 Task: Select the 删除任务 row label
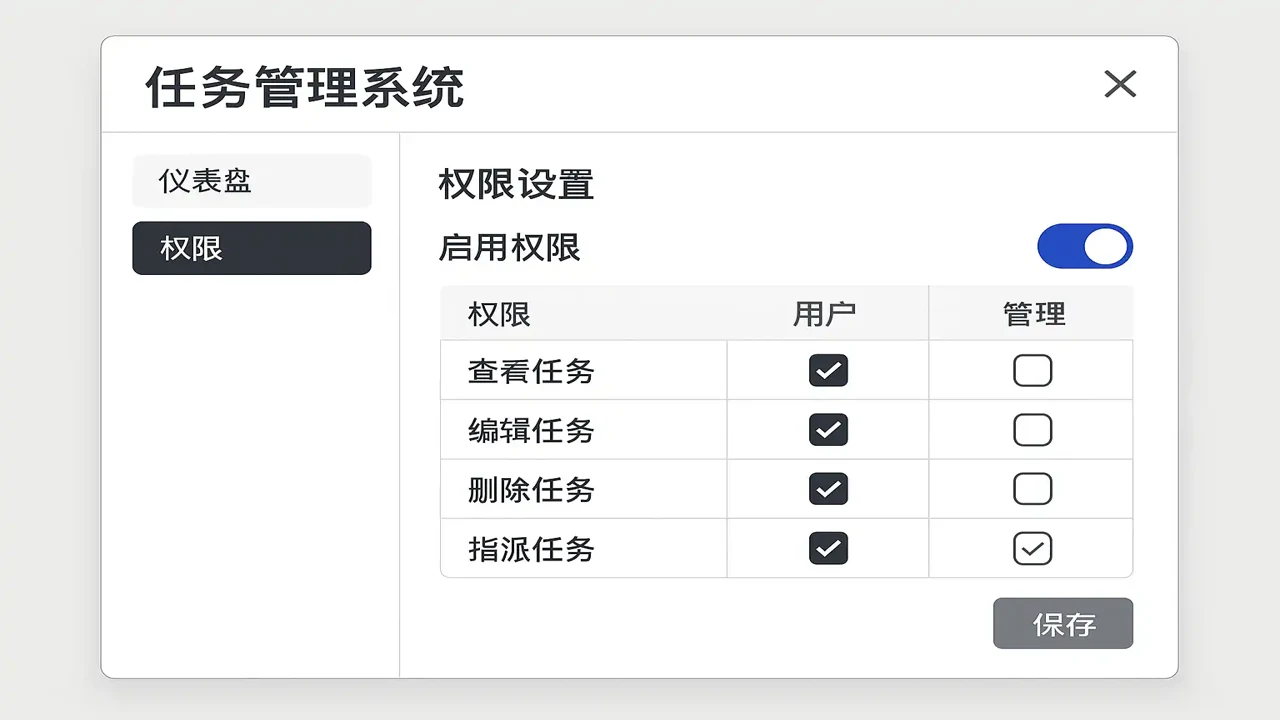pyautogui.click(x=531, y=489)
